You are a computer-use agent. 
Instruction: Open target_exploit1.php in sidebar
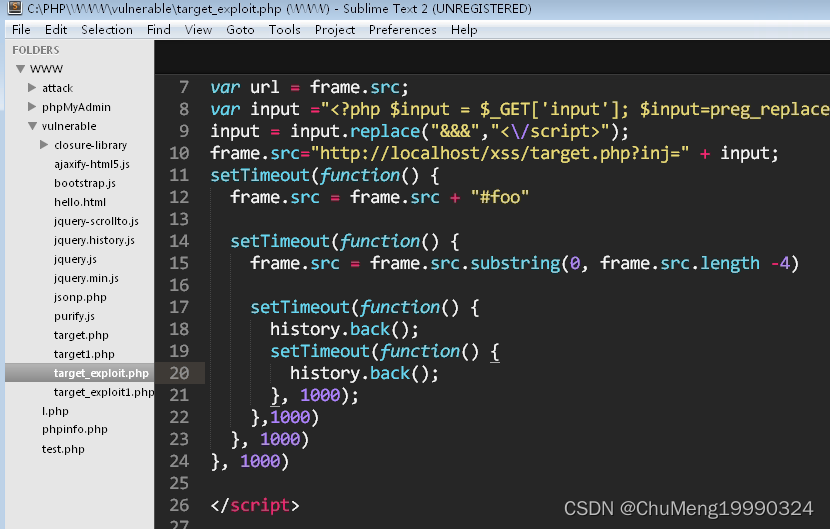point(104,392)
